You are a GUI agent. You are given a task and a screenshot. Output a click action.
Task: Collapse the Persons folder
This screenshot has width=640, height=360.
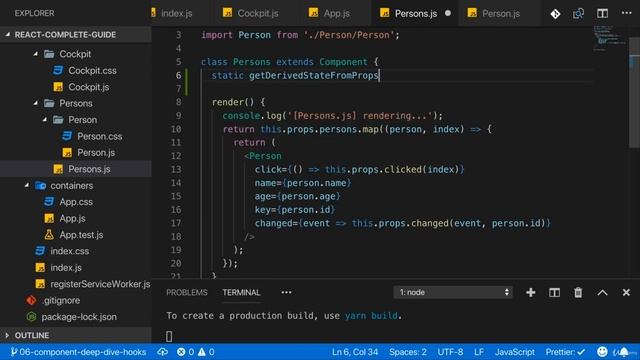point(76,103)
